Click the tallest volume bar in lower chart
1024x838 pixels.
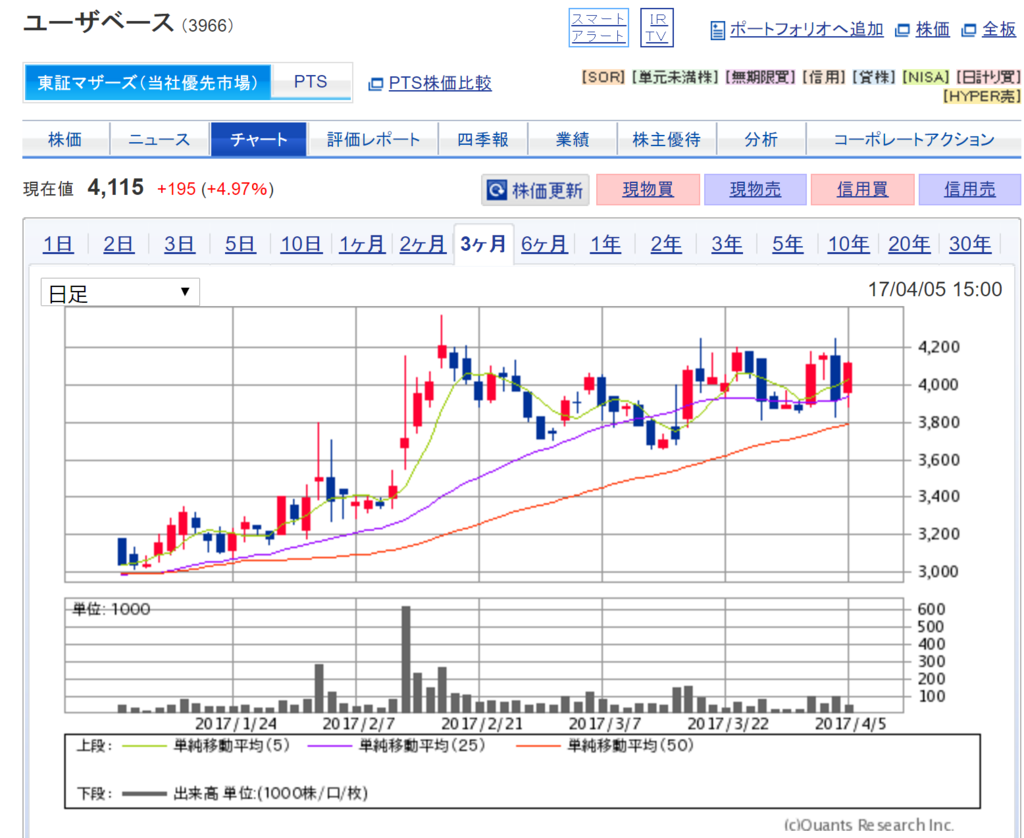[x=406, y=658]
